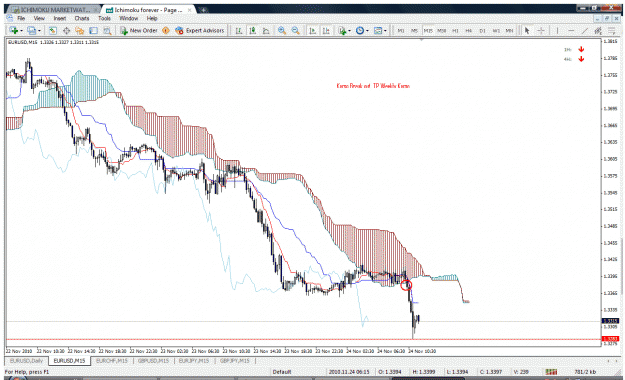
Task: Click the Templates toolbar icon
Action: pos(377,30)
